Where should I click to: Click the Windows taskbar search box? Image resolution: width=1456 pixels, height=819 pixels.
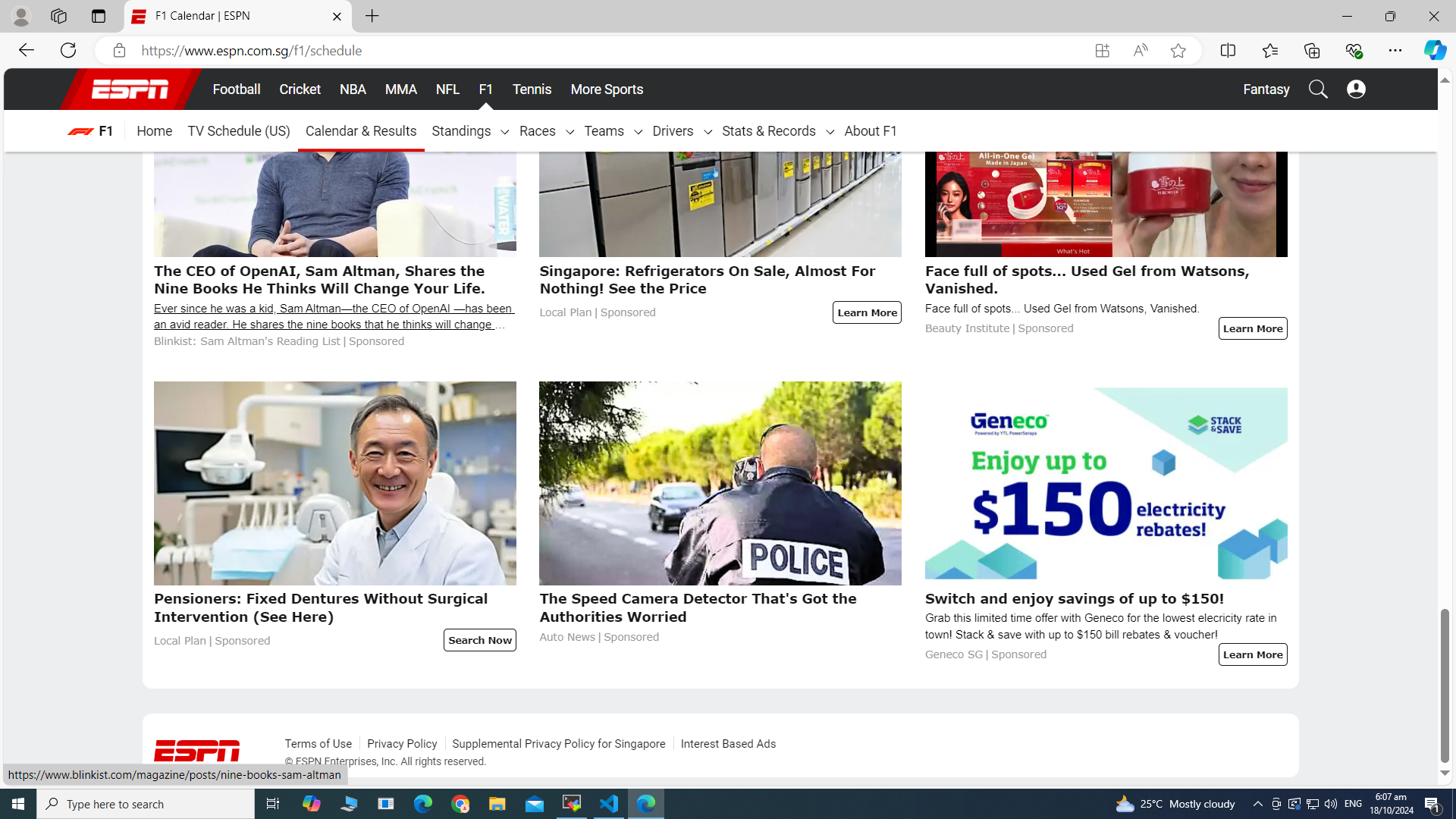tap(146, 804)
